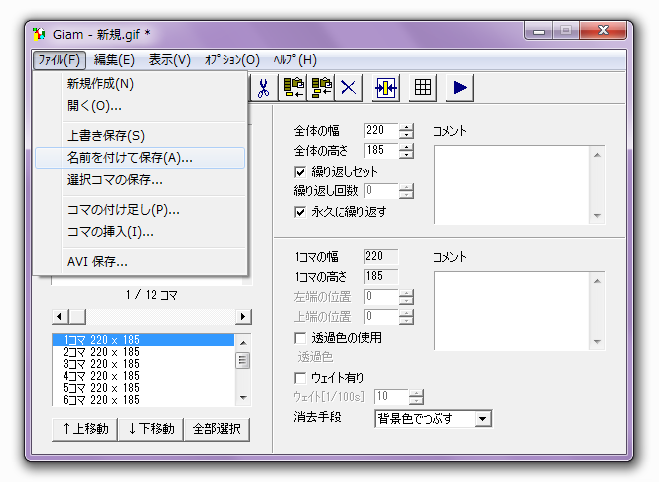Screen dimensions: 659x482
Task: Choose 新規作成(N) from file menu
Action: click(140, 84)
